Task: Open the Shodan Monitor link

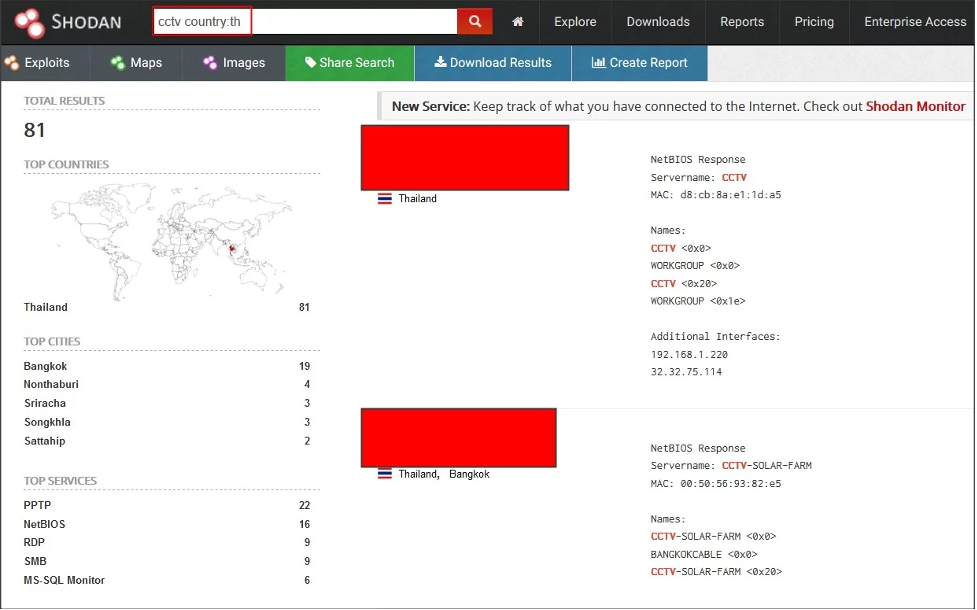Action: coord(915,107)
